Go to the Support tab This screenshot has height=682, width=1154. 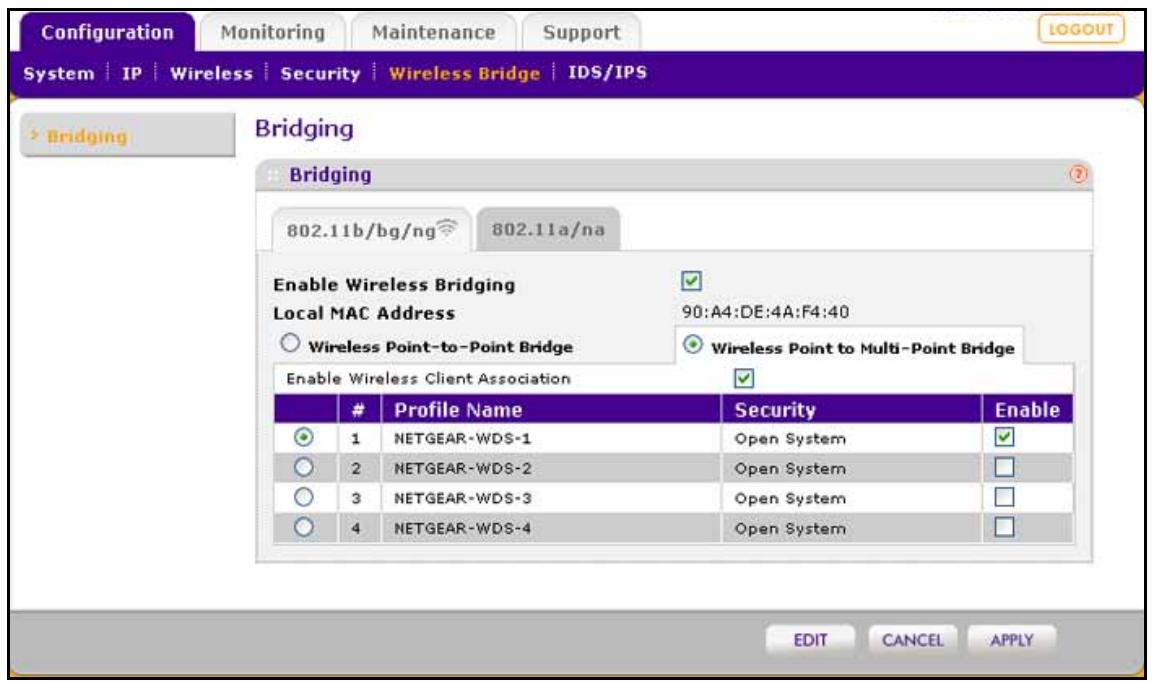tap(581, 32)
